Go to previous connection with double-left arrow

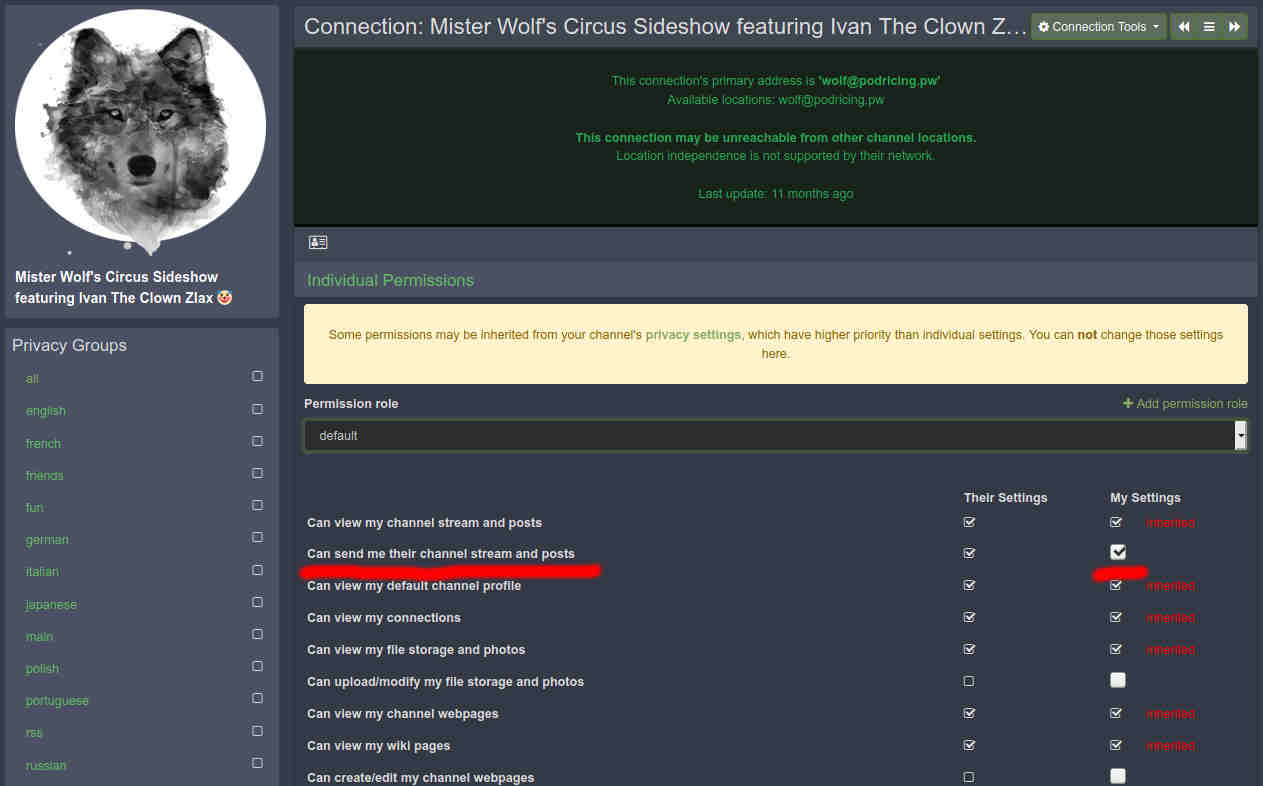1184,27
